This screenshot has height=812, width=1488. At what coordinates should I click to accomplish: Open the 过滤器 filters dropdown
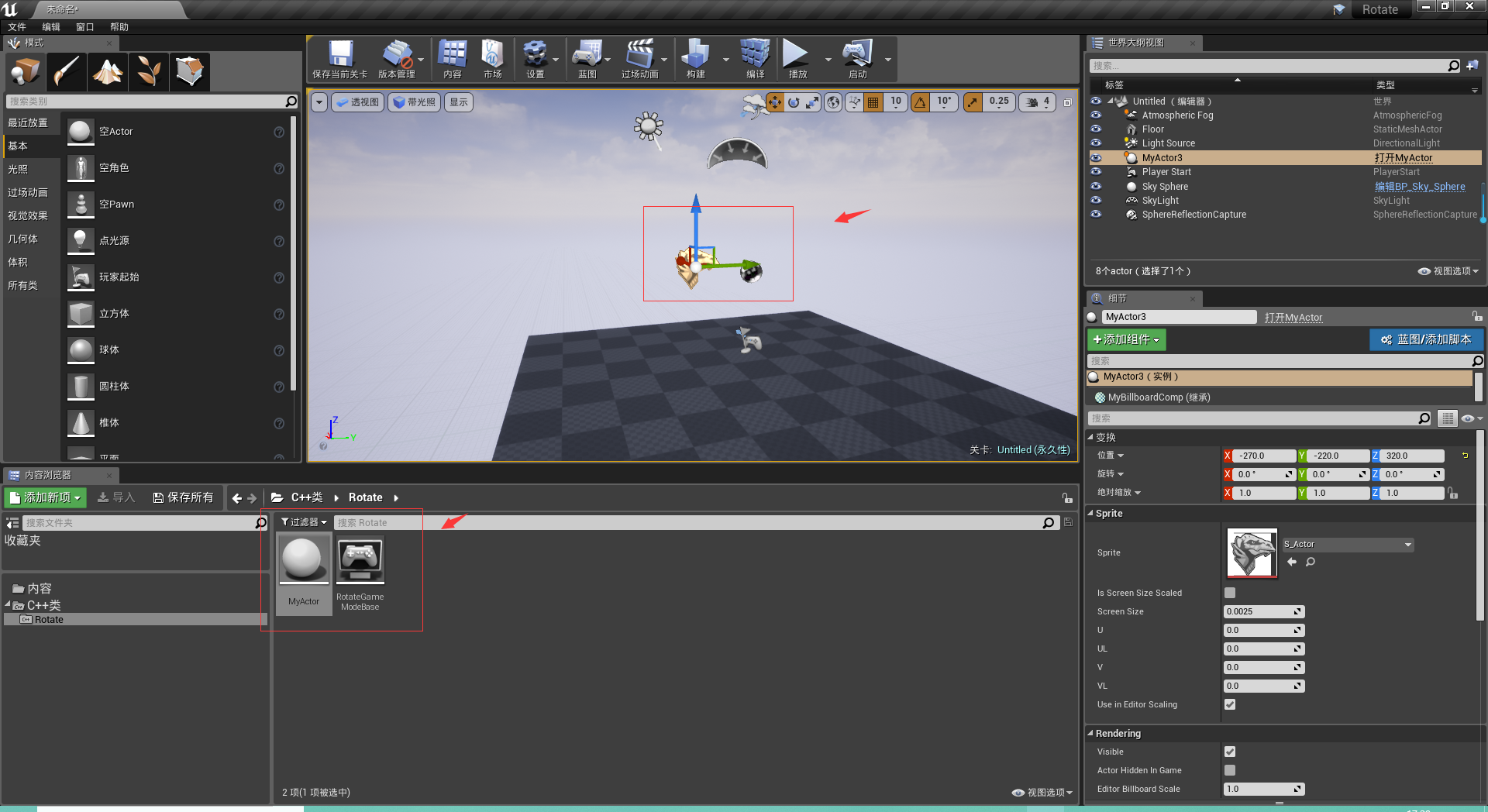[x=304, y=522]
